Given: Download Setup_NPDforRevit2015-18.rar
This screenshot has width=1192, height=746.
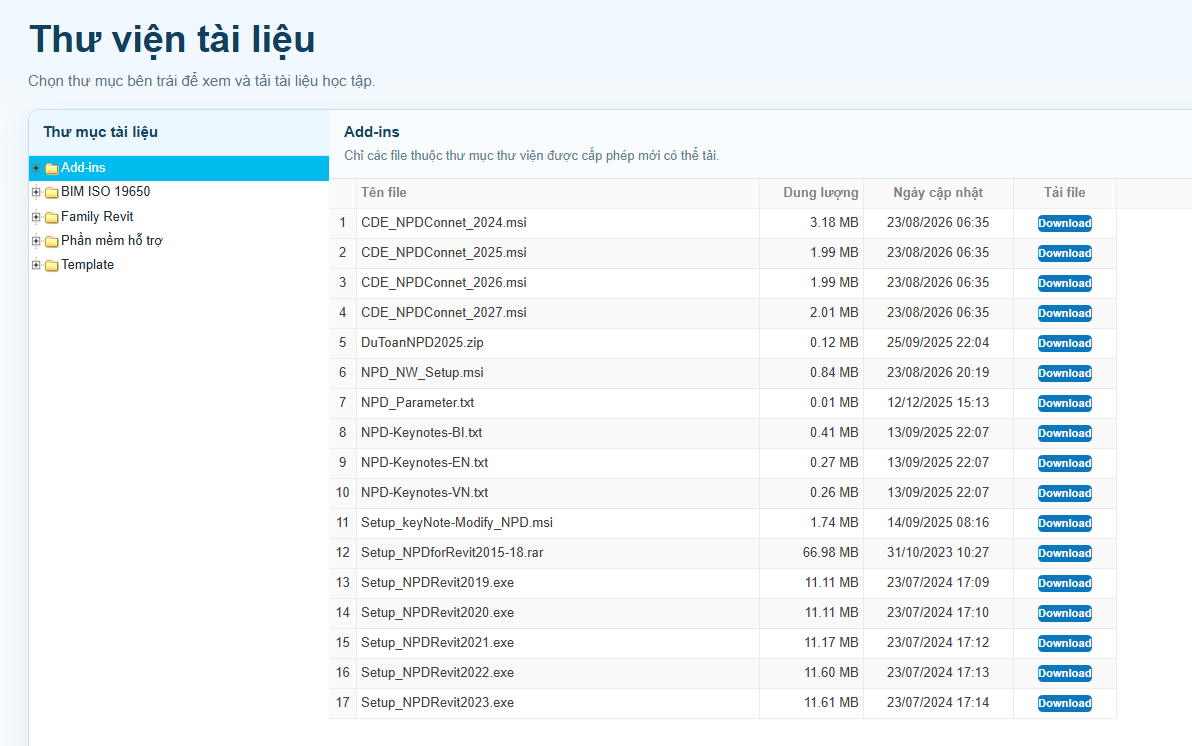Looking at the screenshot, I should click(x=1064, y=553).
